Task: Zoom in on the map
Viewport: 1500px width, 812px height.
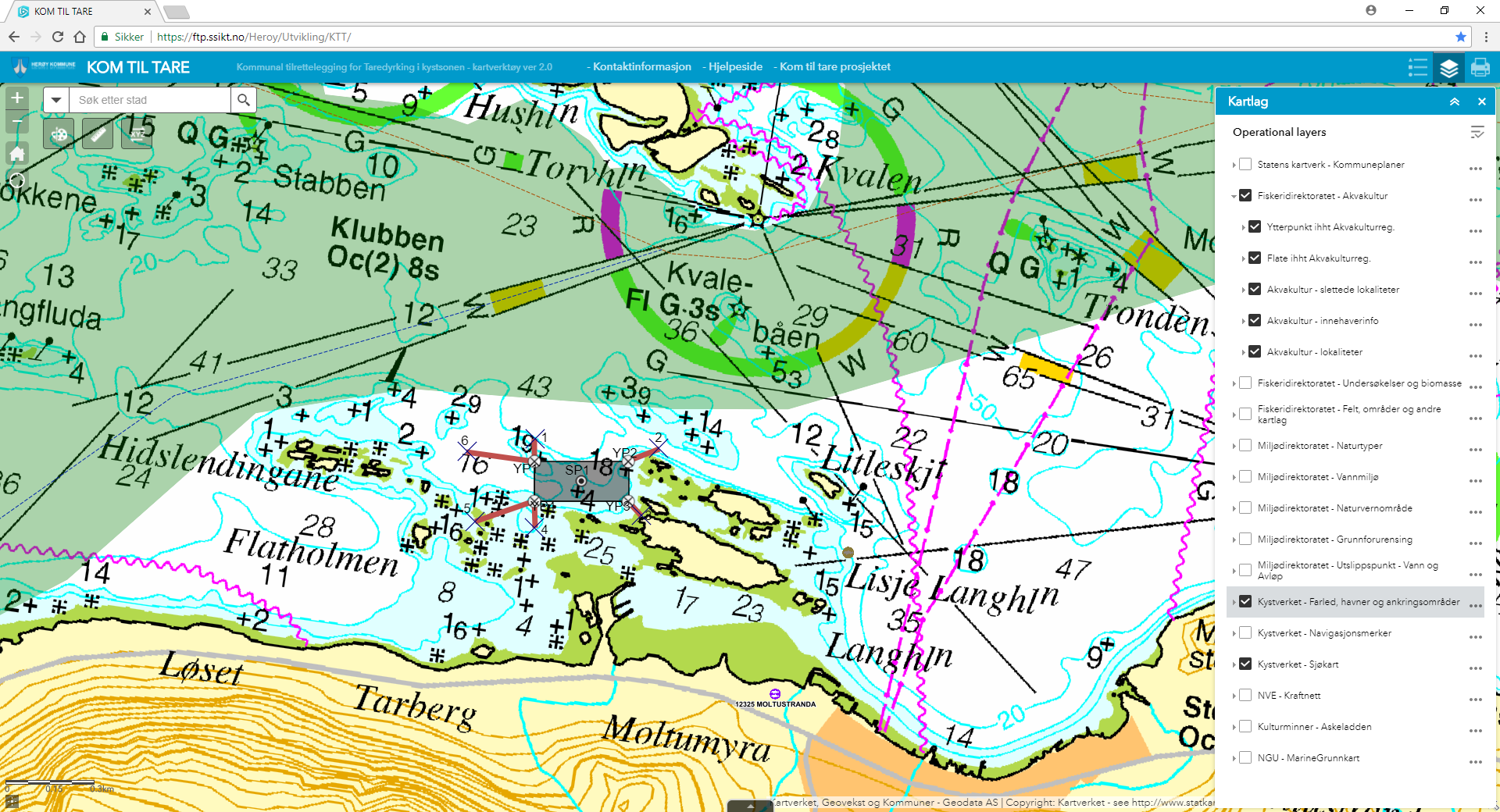Action: tap(17, 98)
